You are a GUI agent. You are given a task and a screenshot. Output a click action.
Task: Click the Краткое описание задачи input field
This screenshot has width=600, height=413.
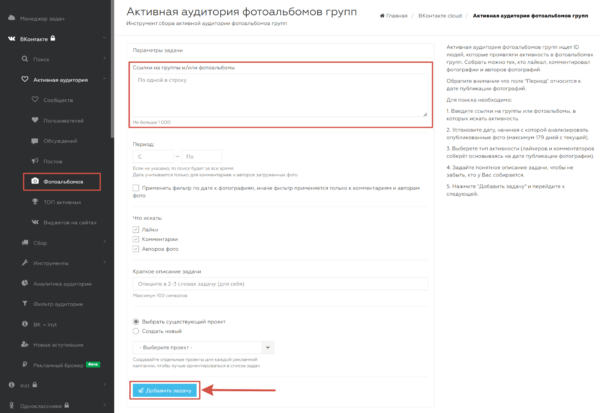coord(280,284)
